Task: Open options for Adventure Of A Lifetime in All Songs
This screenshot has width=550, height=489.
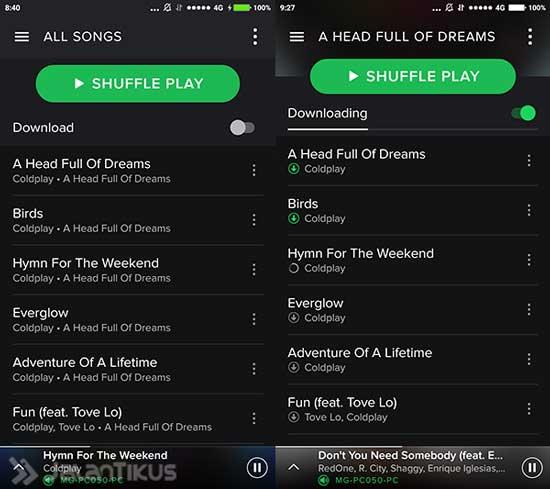Action: click(254, 369)
